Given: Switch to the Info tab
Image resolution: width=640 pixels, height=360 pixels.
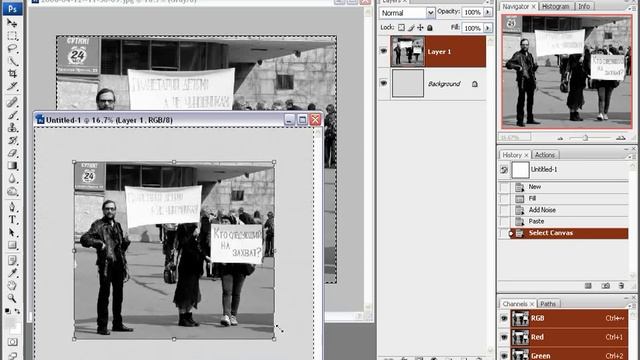Looking at the screenshot, I should pyautogui.click(x=584, y=7).
